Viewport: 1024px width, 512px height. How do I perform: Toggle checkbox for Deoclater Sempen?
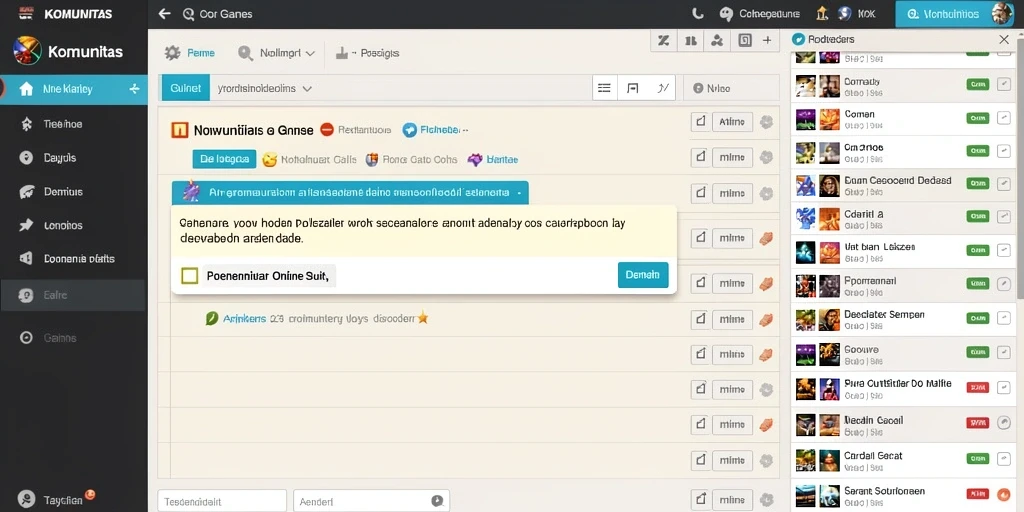(x=1004, y=318)
